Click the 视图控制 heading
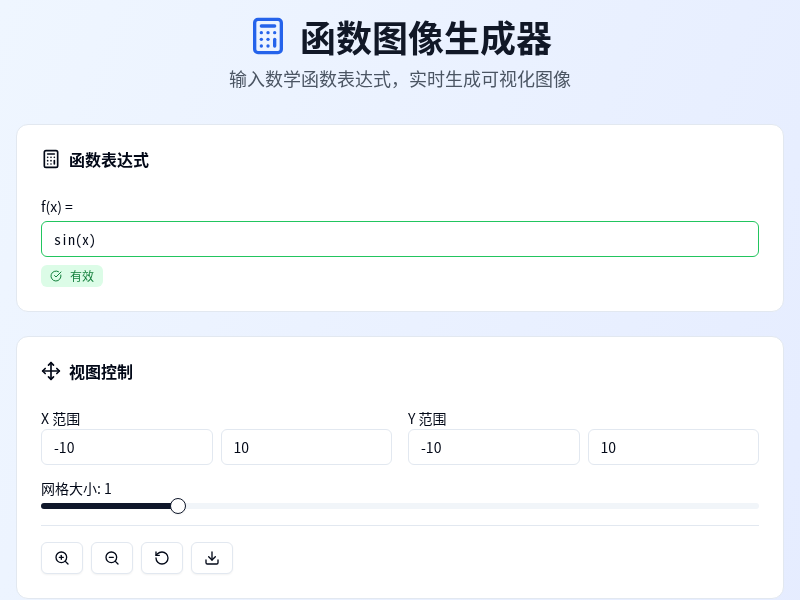The image size is (800, 600). [x=101, y=372]
